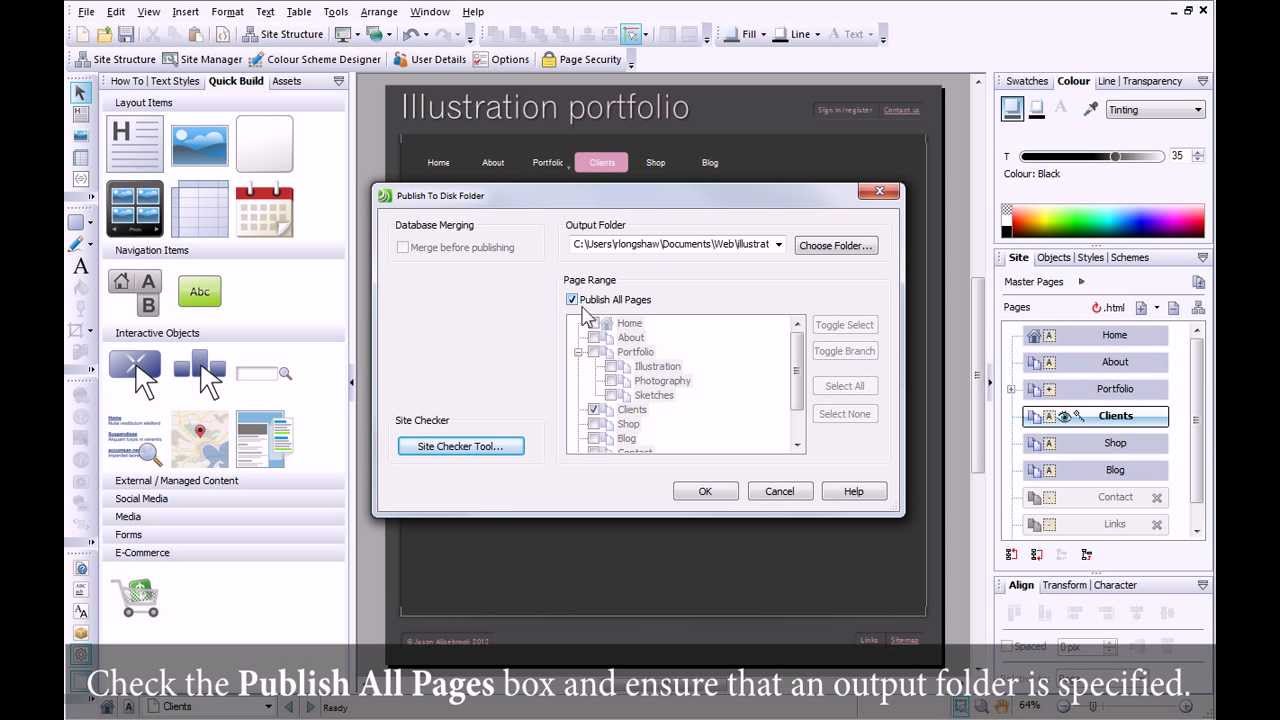
Task: Expand Portfolio in the Site tab pages
Action: [1011, 390]
